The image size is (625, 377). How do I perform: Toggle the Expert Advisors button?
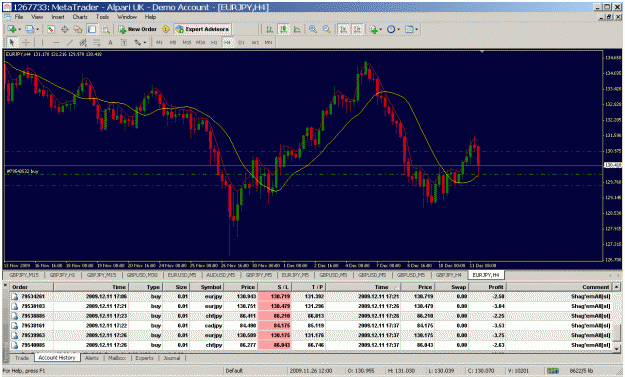[202, 29]
